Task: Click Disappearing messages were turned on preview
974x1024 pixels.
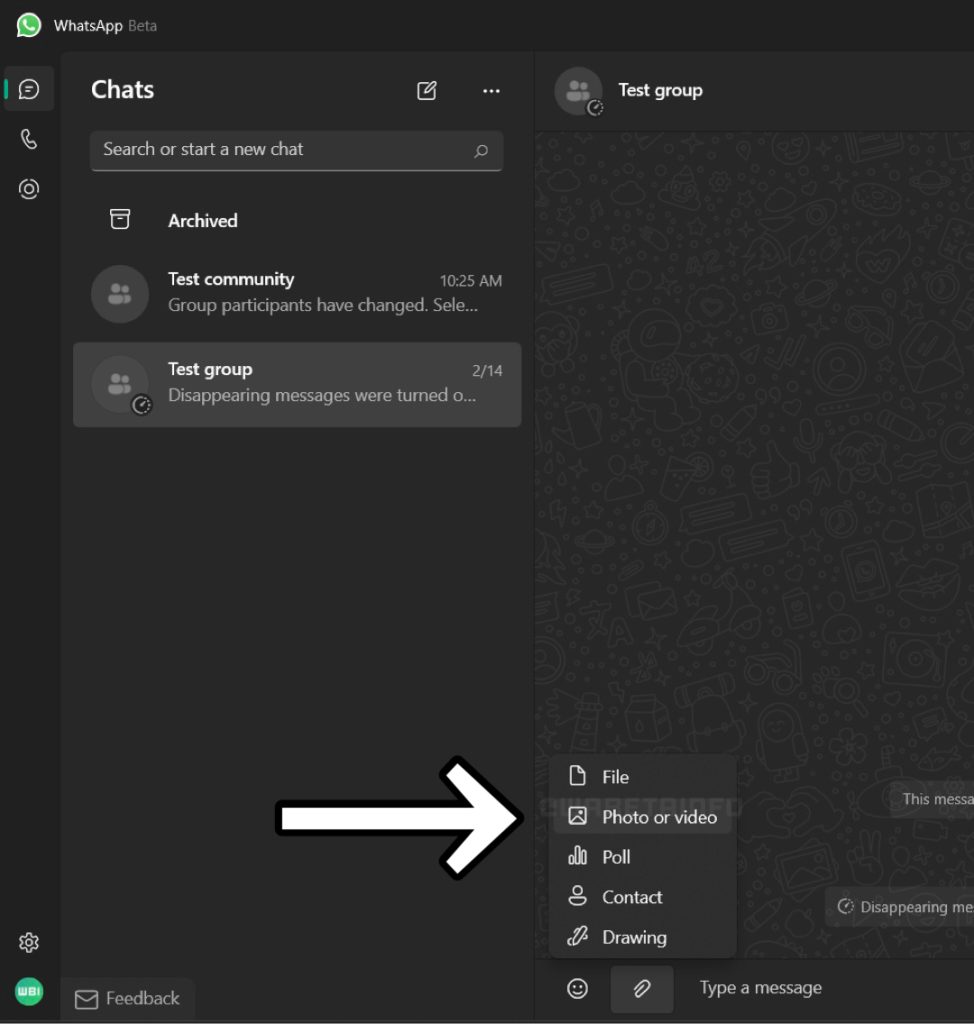Action: pyautogui.click(x=322, y=396)
